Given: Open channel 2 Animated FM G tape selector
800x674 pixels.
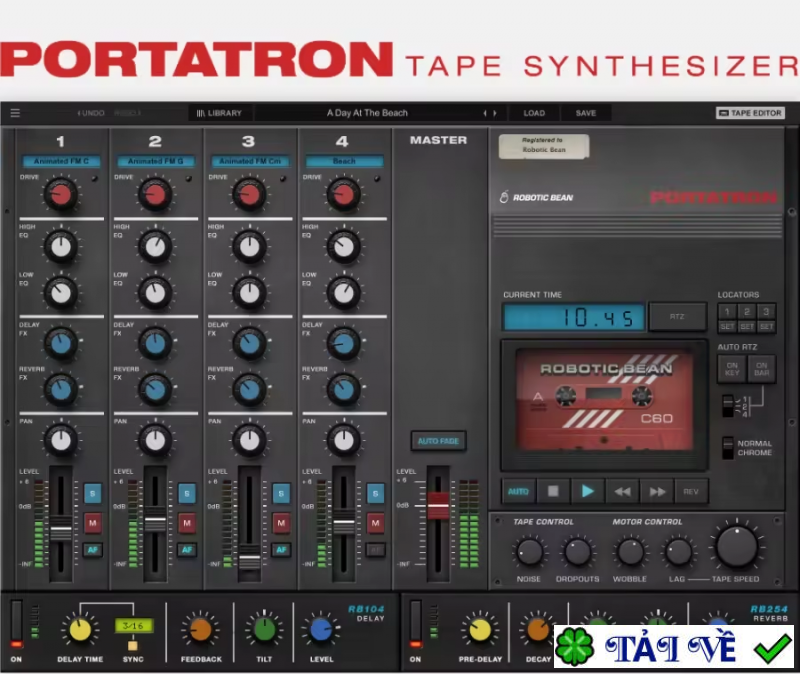Looking at the screenshot, I should click(155, 161).
